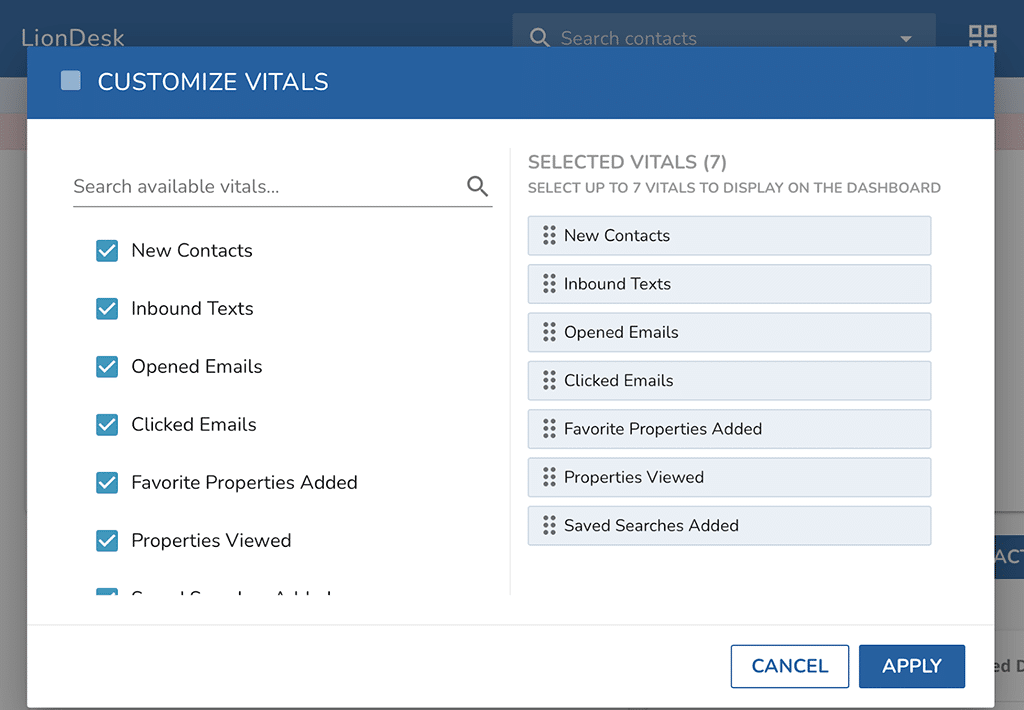Uncheck the Inbound Texts checkbox

click(107, 309)
